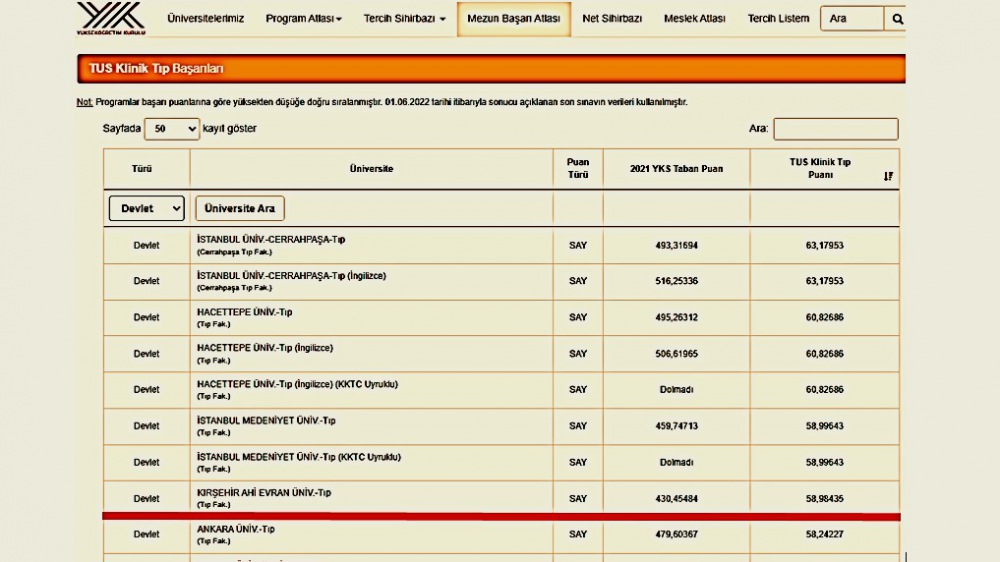Open İSTANBUL MEDENİYET ÜNİV.-Tıp link
Screen dimensions: 1000x562
tap(266, 421)
